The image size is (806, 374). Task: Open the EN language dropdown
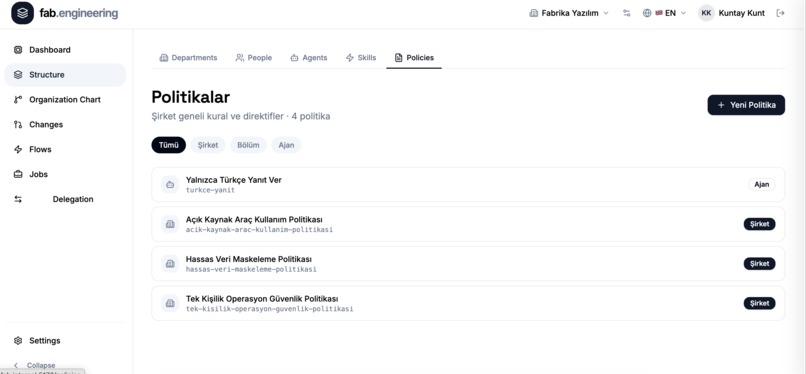[664, 13]
